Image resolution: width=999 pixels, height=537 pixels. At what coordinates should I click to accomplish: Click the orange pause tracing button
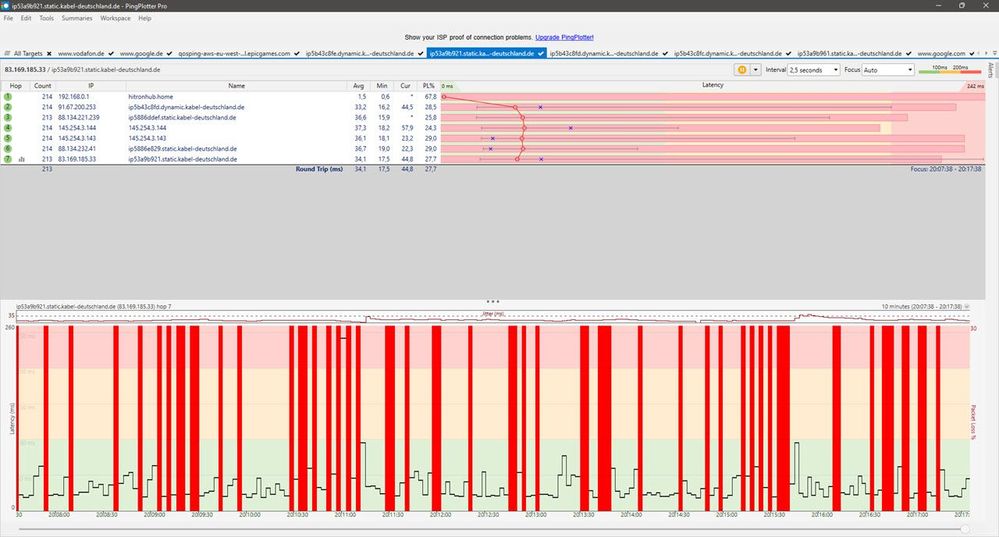tap(741, 70)
